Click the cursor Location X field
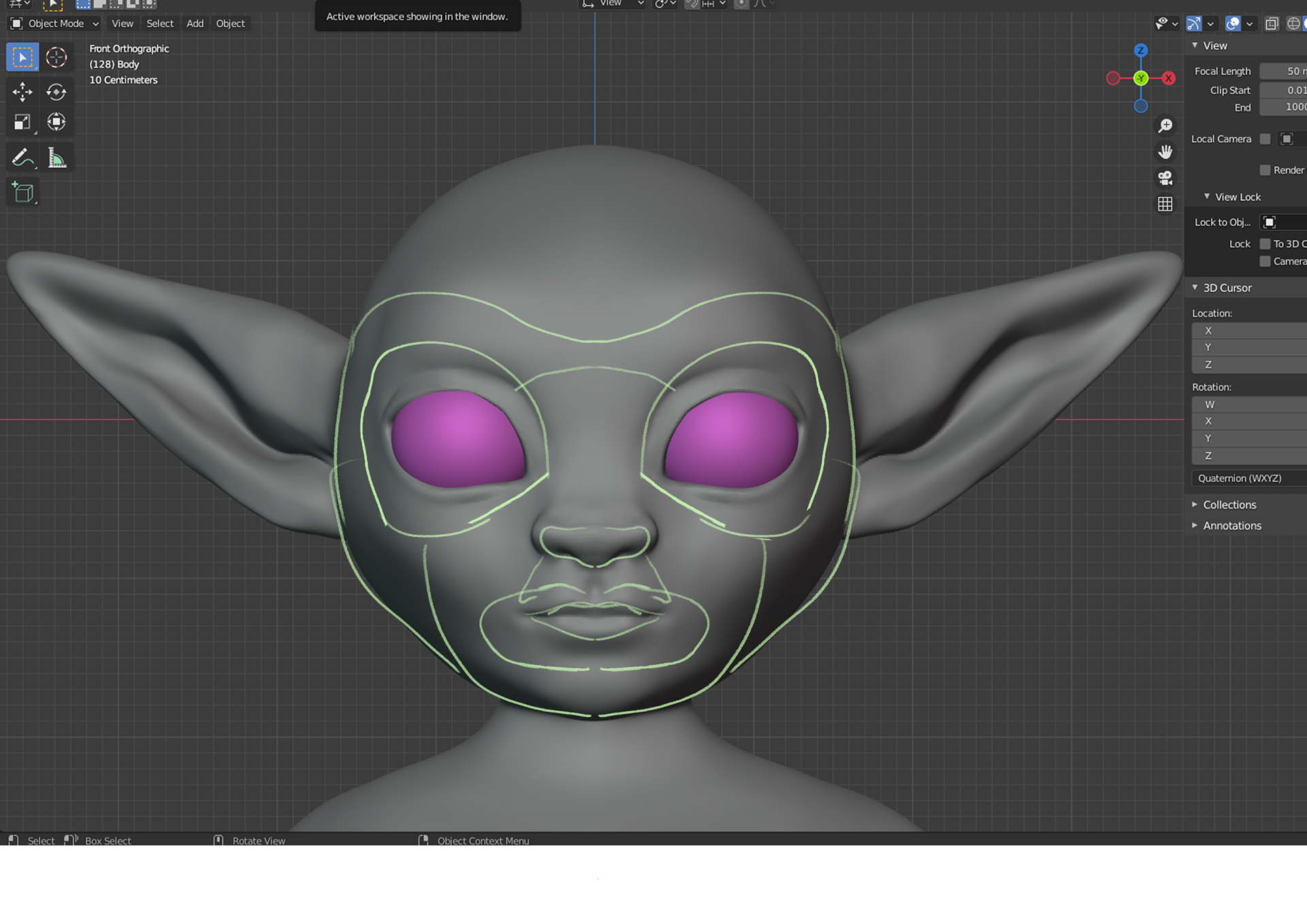This screenshot has height=924, width=1307. [1249, 331]
